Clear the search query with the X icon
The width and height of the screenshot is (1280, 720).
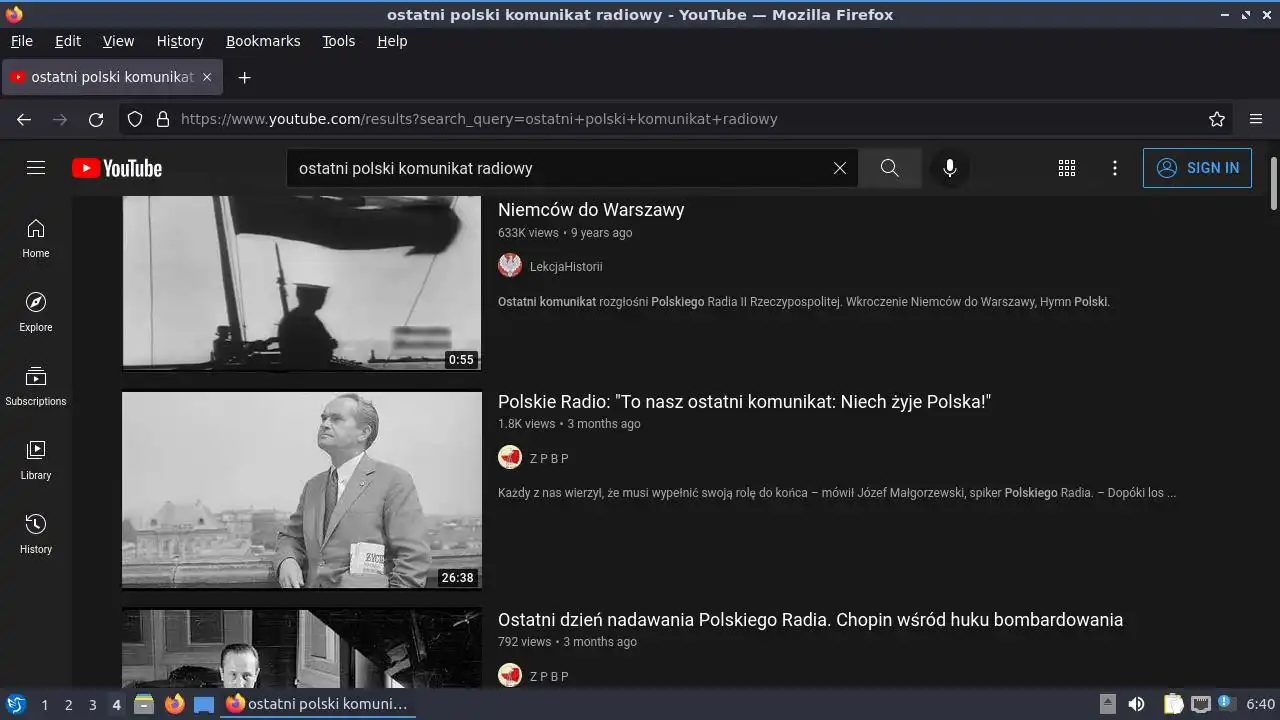(840, 168)
